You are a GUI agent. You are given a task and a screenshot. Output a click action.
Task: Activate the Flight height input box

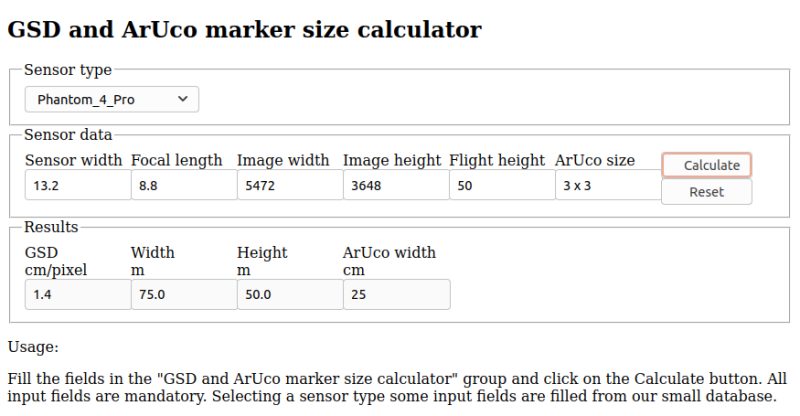point(503,185)
